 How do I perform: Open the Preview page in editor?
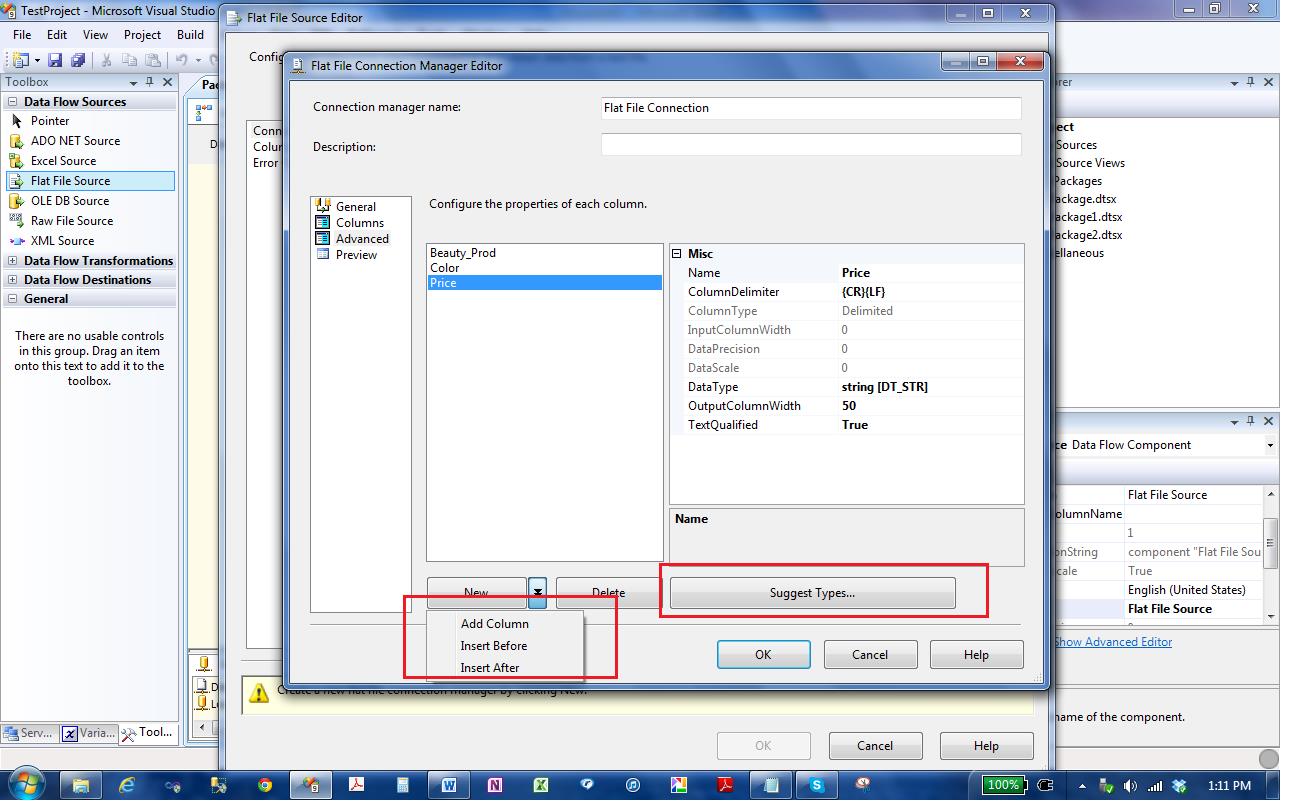(x=356, y=255)
